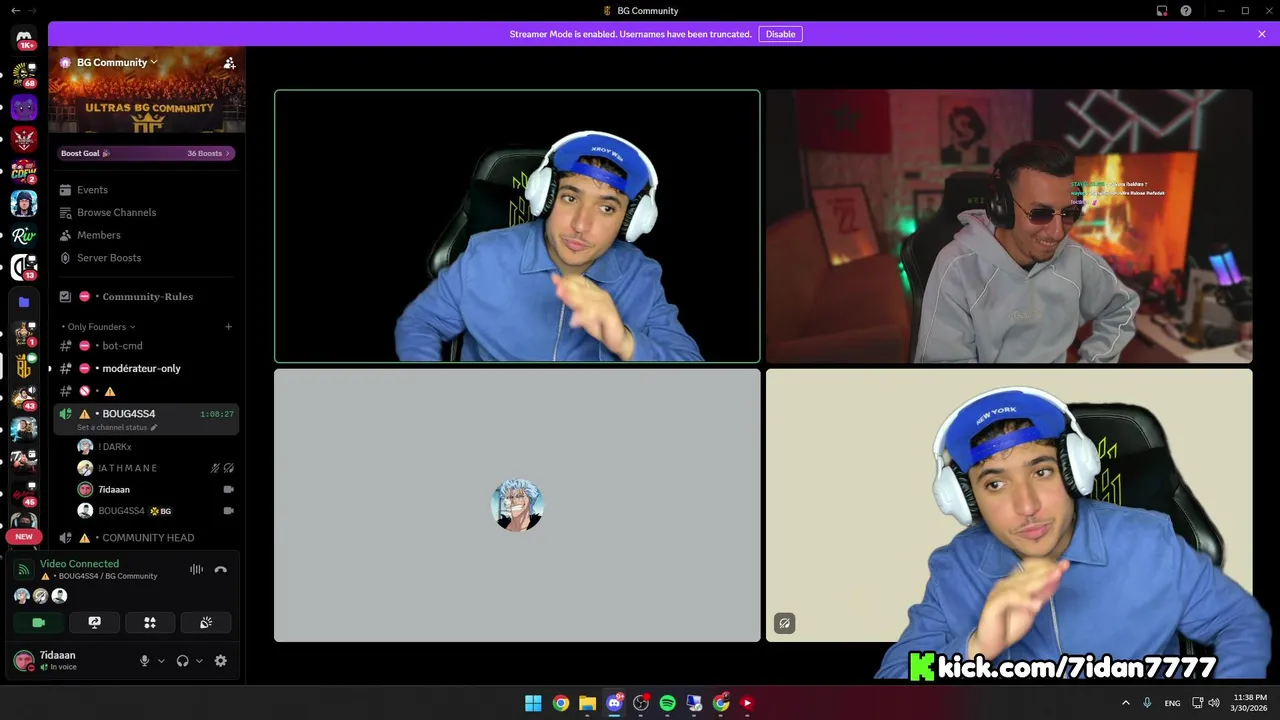Open the taskbar clock 11:38 PM
This screenshot has height=720, width=1280.
(x=1250, y=703)
